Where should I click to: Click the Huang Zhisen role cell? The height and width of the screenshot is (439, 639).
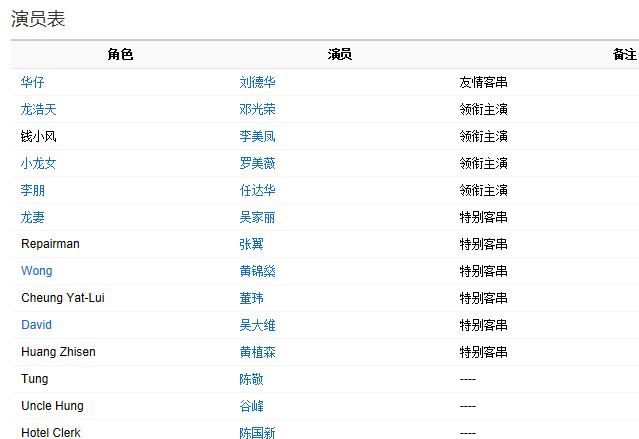(x=58, y=352)
